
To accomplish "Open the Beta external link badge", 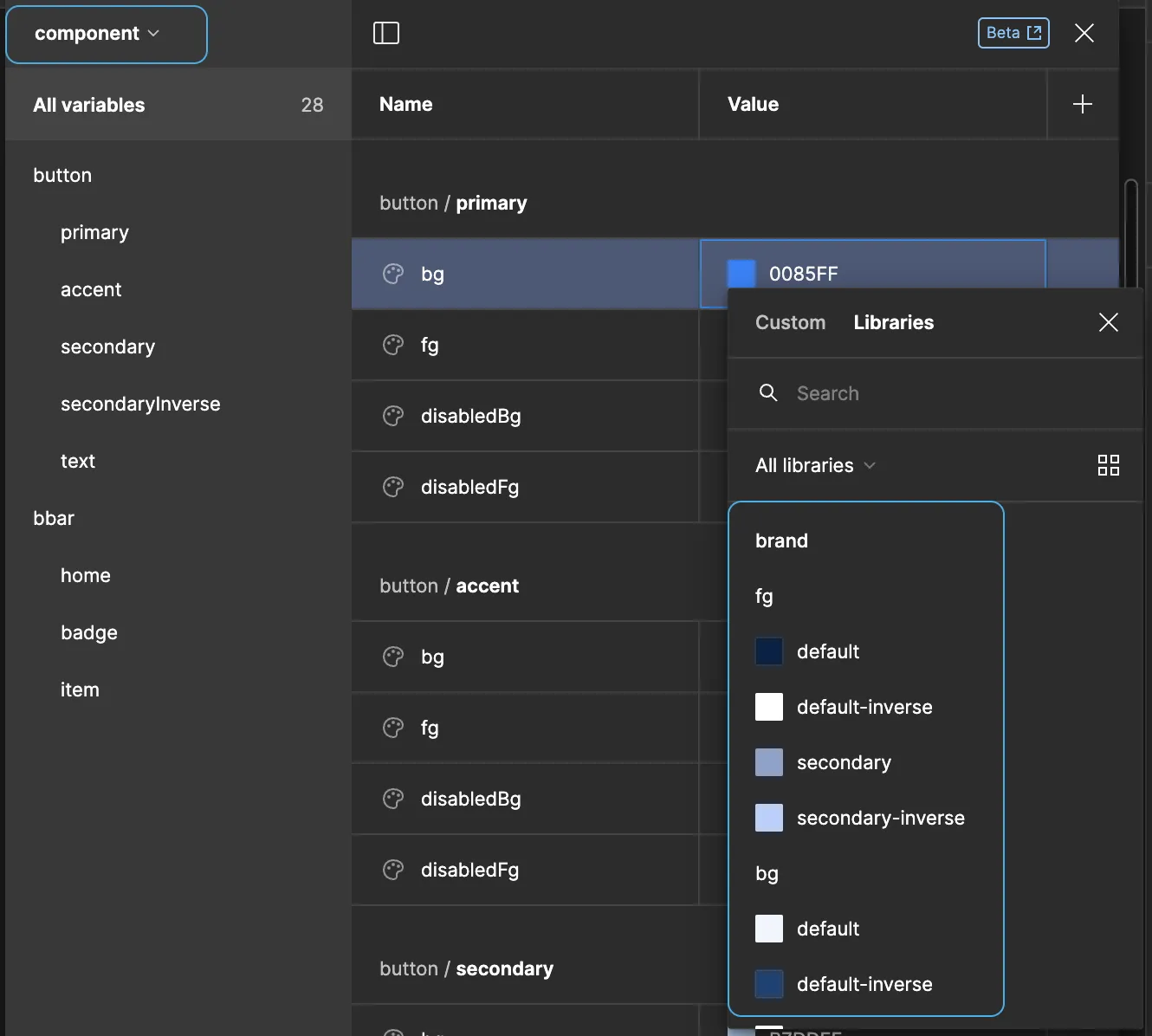I will [1013, 33].
